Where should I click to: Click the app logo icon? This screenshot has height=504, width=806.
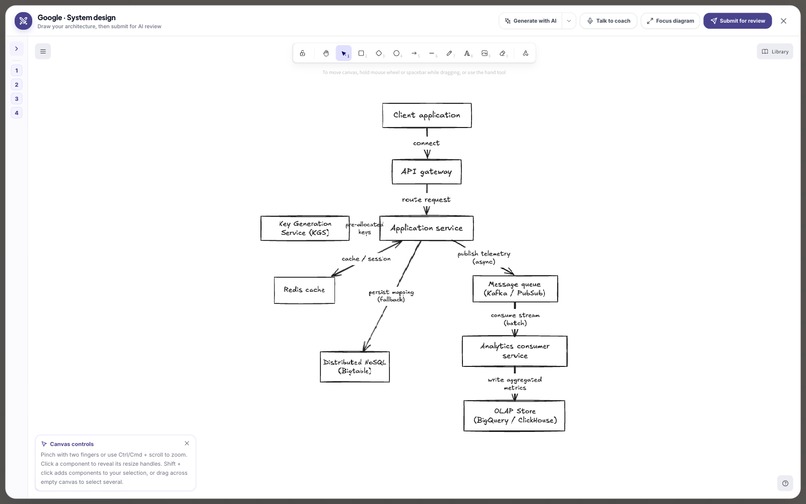point(23,21)
